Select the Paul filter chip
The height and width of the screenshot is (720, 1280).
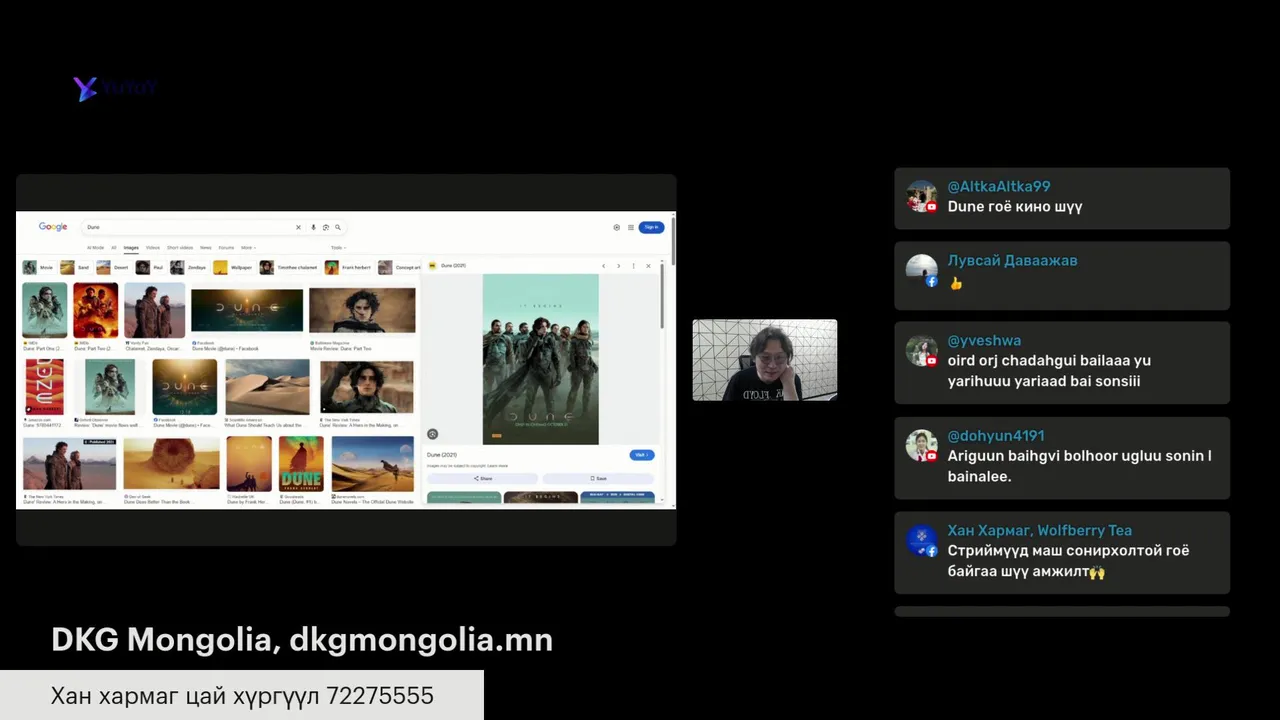click(x=150, y=267)
